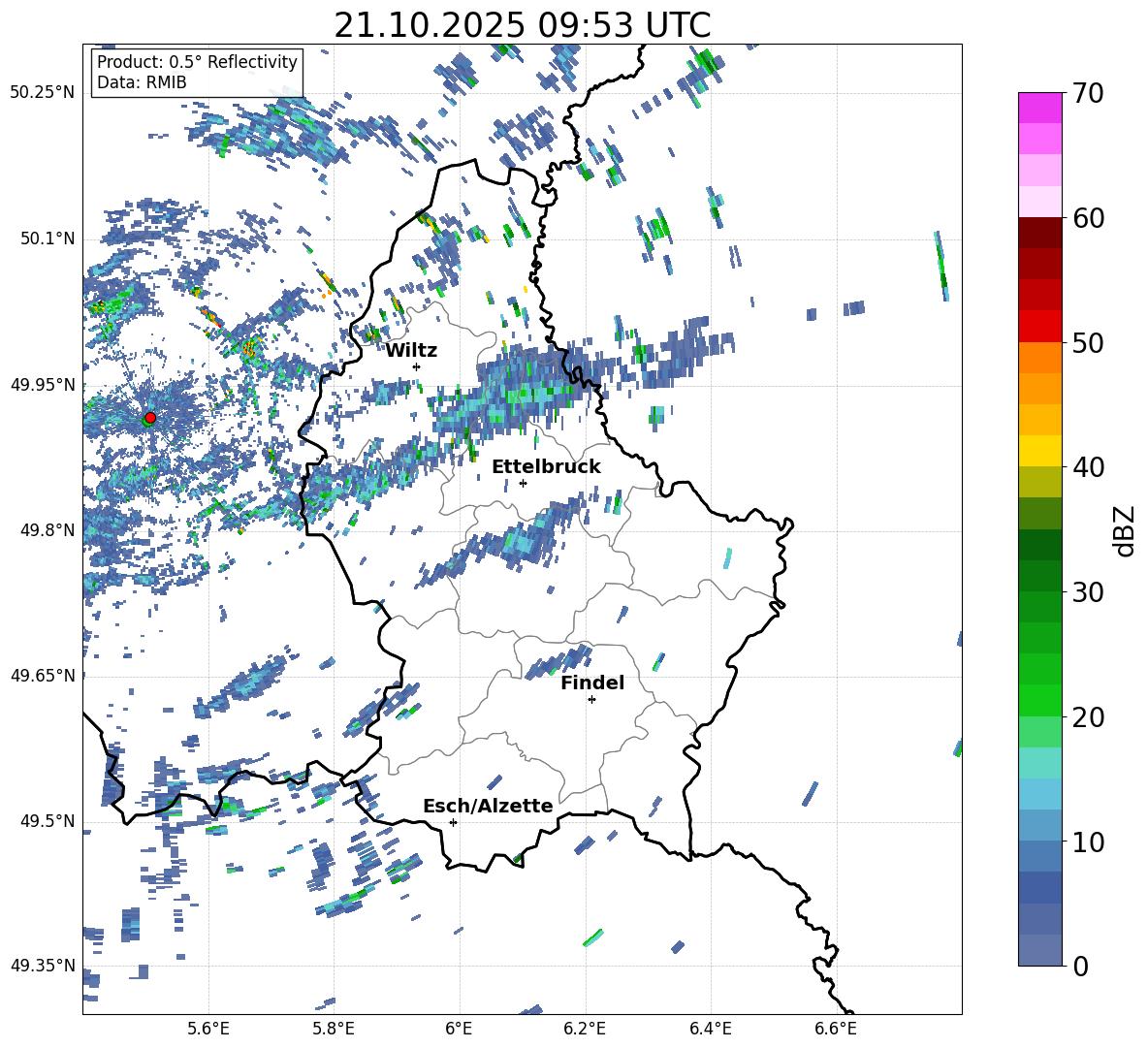
Task: Click the yellow colorbar swatch above 40
Action: 1039,451
